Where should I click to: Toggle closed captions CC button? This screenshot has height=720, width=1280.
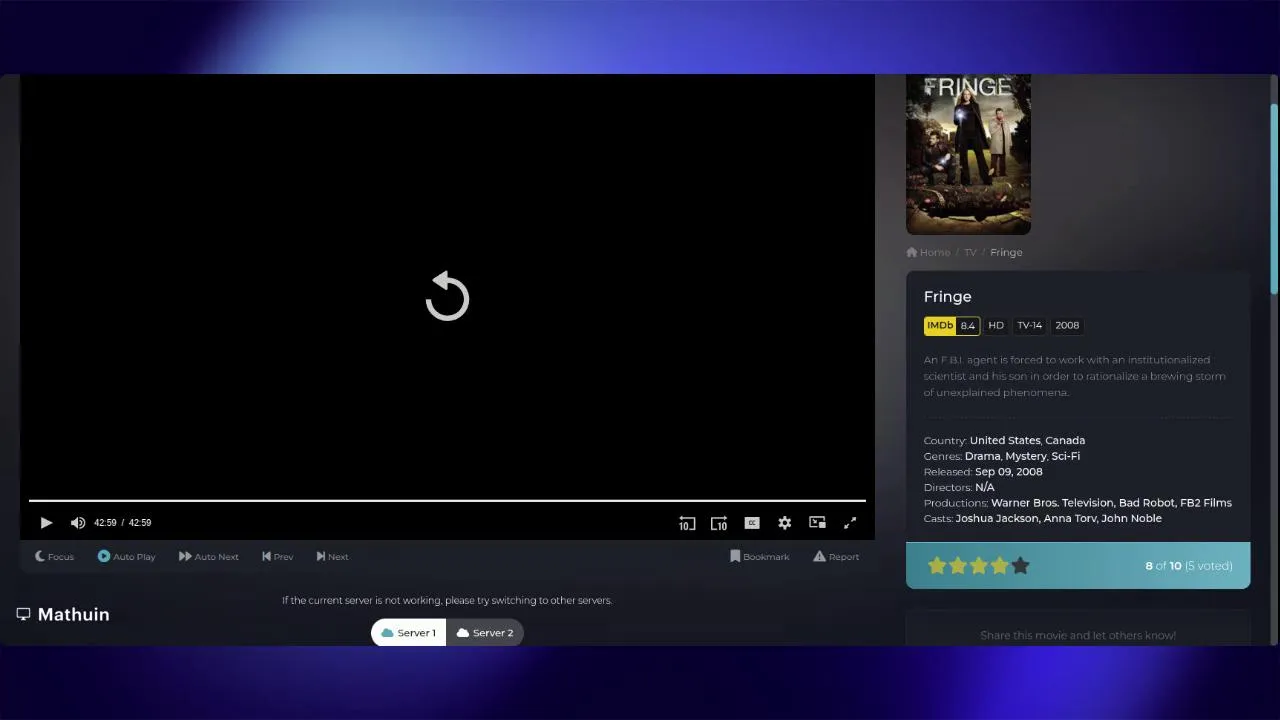point(752,523)
